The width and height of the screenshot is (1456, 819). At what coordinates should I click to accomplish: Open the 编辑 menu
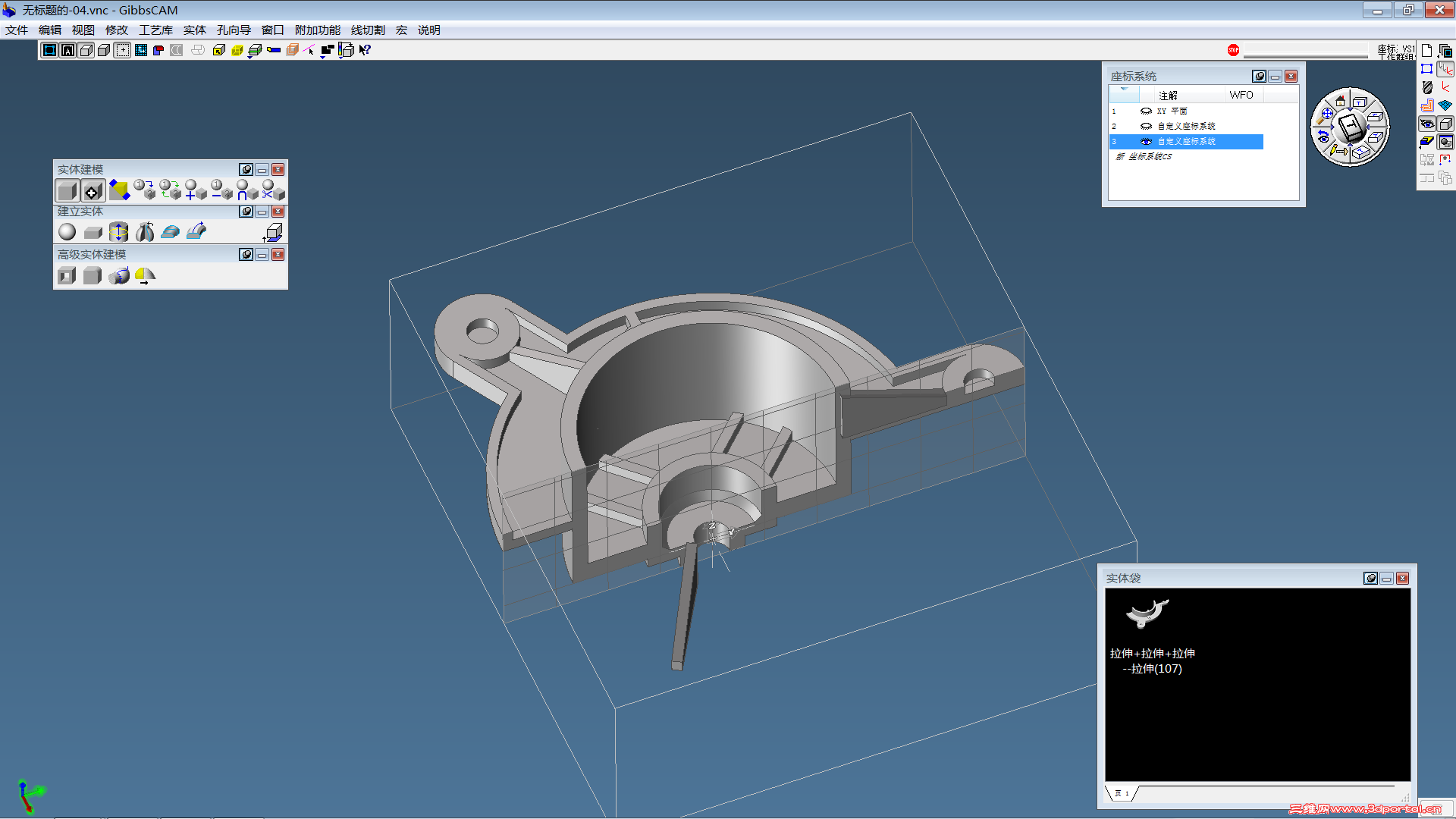[50, 30]
